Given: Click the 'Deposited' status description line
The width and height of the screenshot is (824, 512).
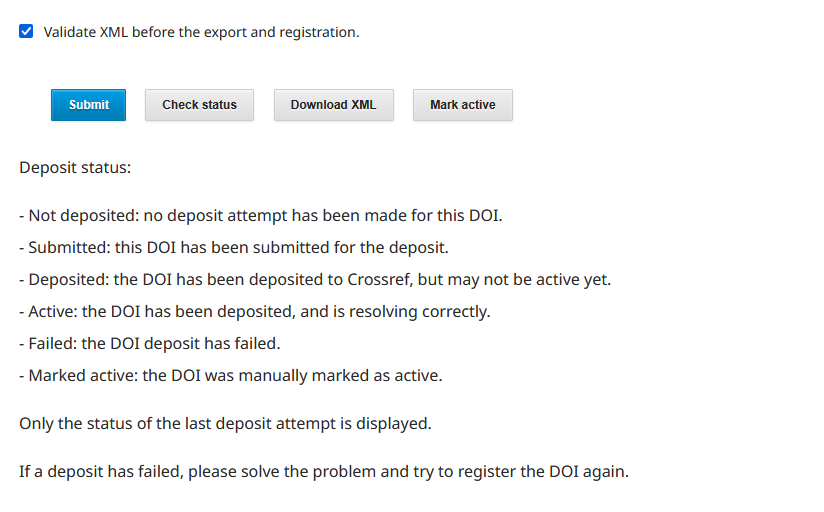Looking at the screenshot, I should click(315, 279).
